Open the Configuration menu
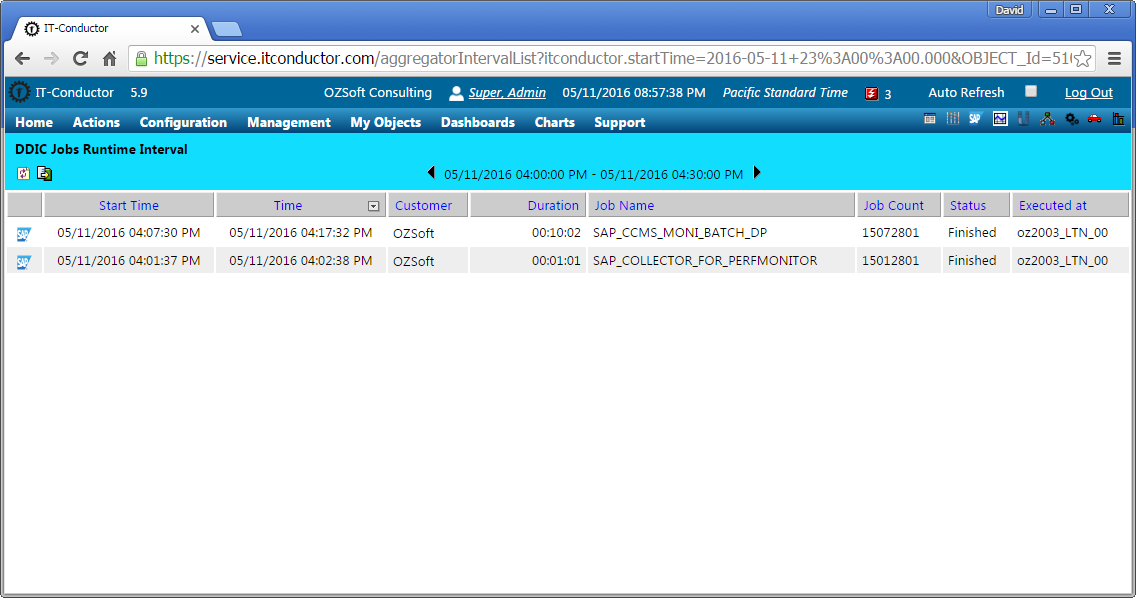The width and height of the screenshot is (1136, 598). [x=183, y=122]
